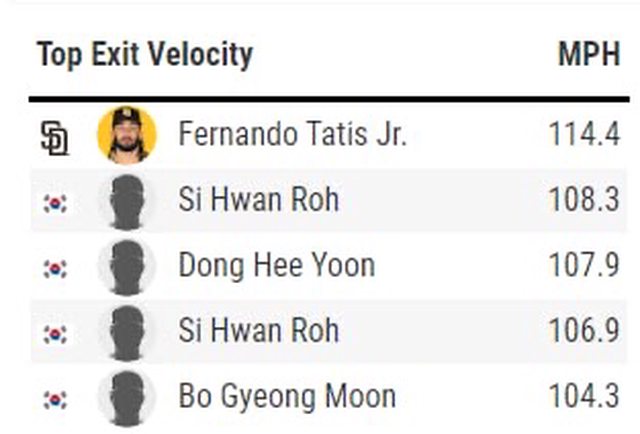Click the player avatar in the 106.9 row
Screen dimensions: 640x434
click(x=126, y=332)
